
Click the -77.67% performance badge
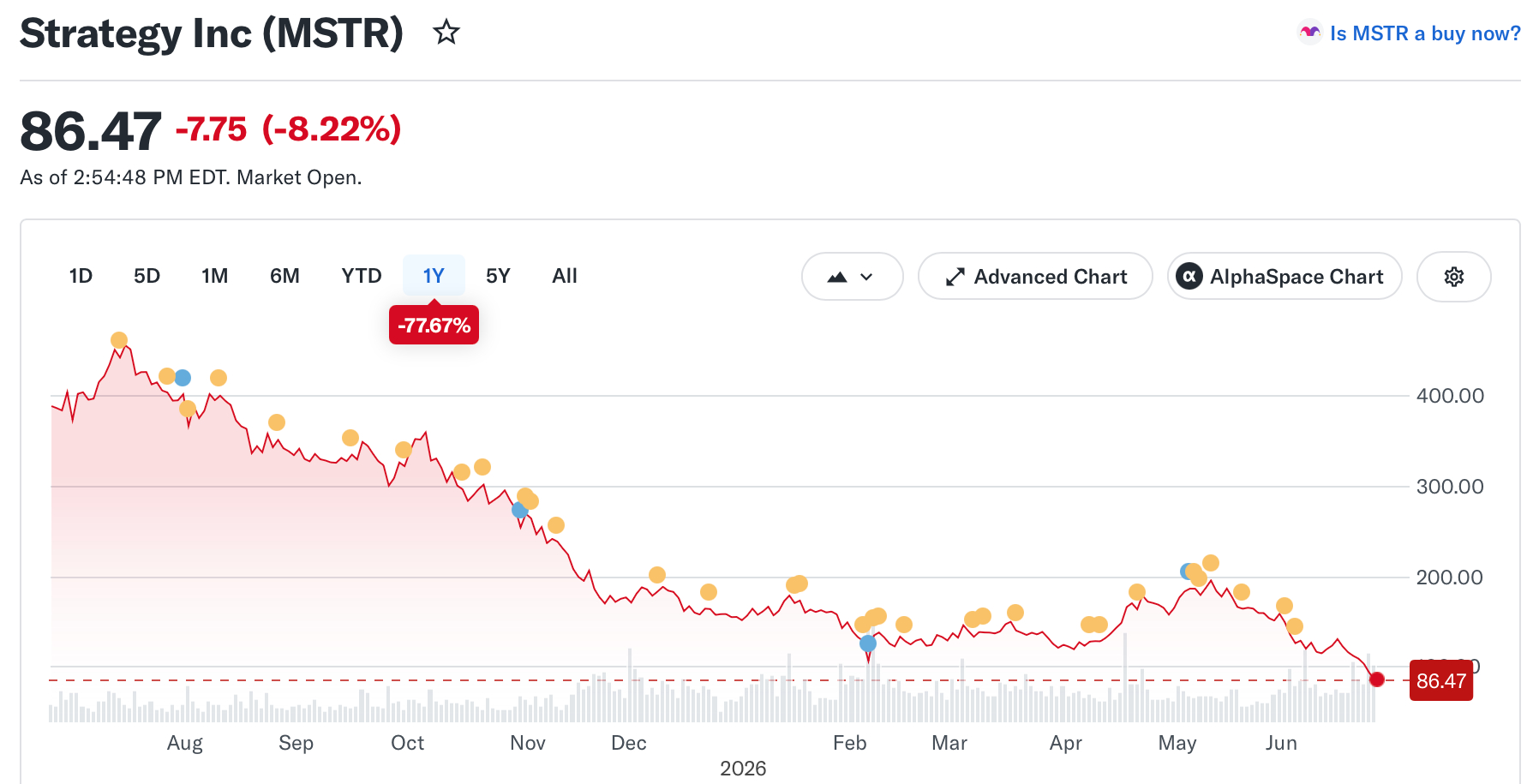click(434, 326)
